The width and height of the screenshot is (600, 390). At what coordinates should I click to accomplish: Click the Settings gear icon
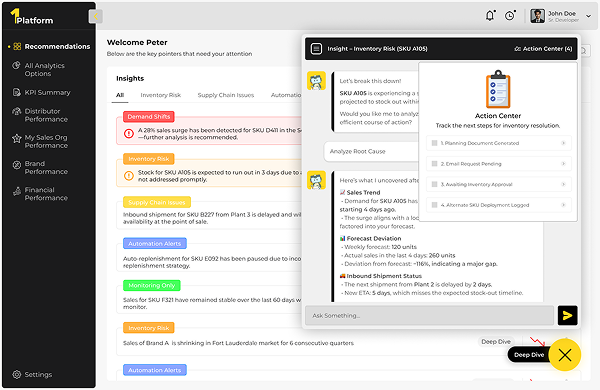point(16,374)
